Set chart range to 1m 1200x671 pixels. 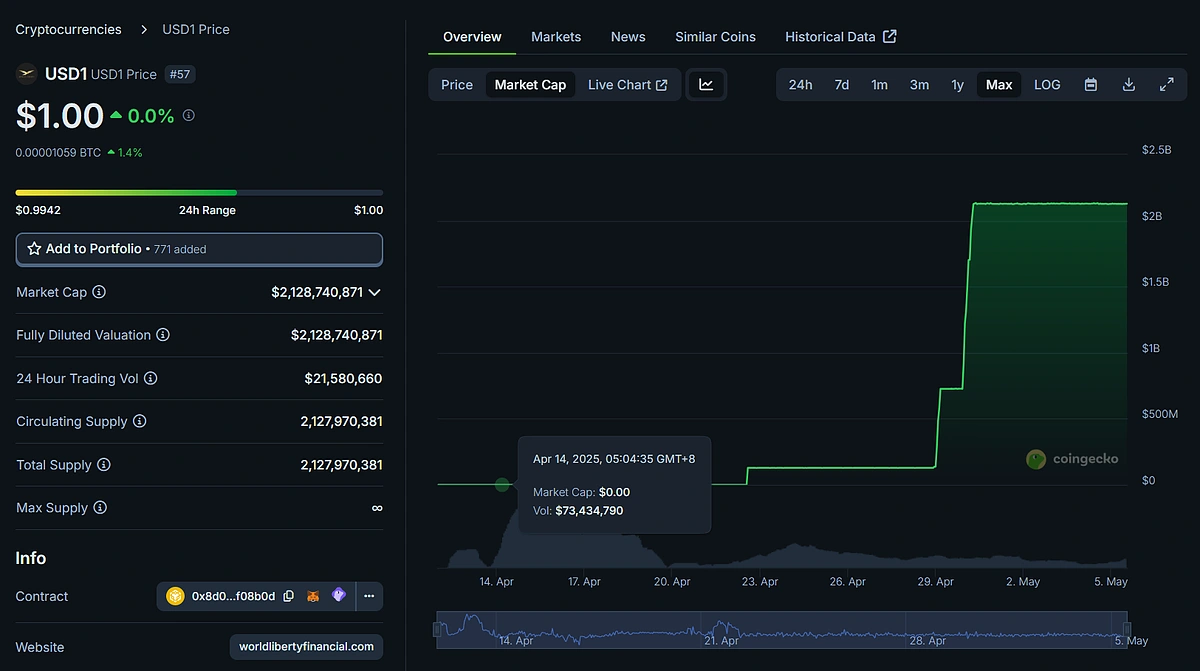pos(880,85)
